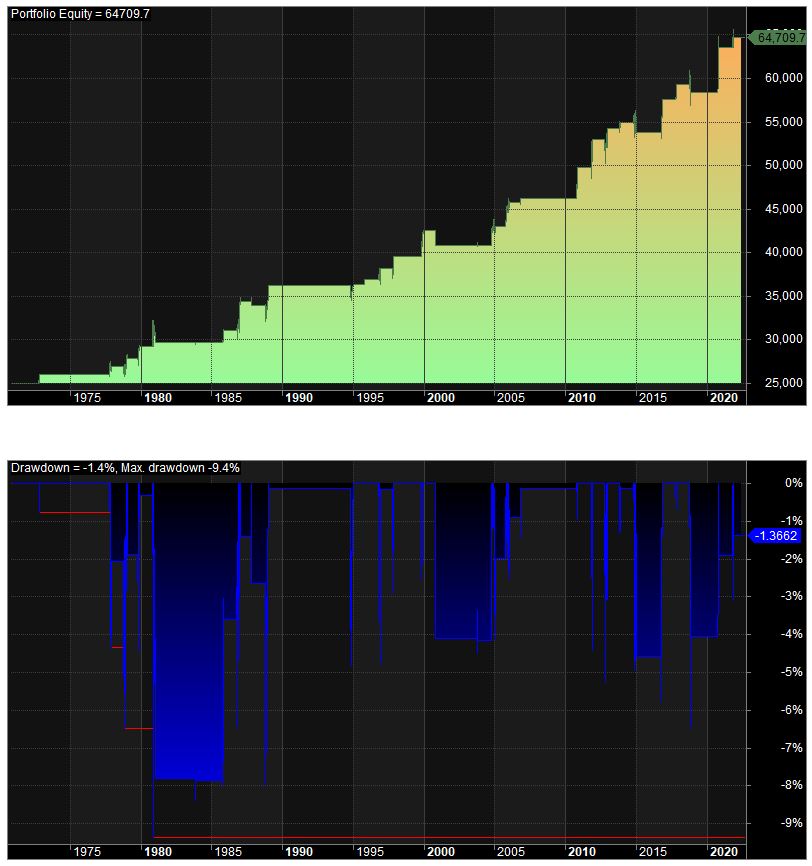Click the 0% label on the drawdown axis
Image resolution: width=812 pixels, height=866 pixels.
794,483
